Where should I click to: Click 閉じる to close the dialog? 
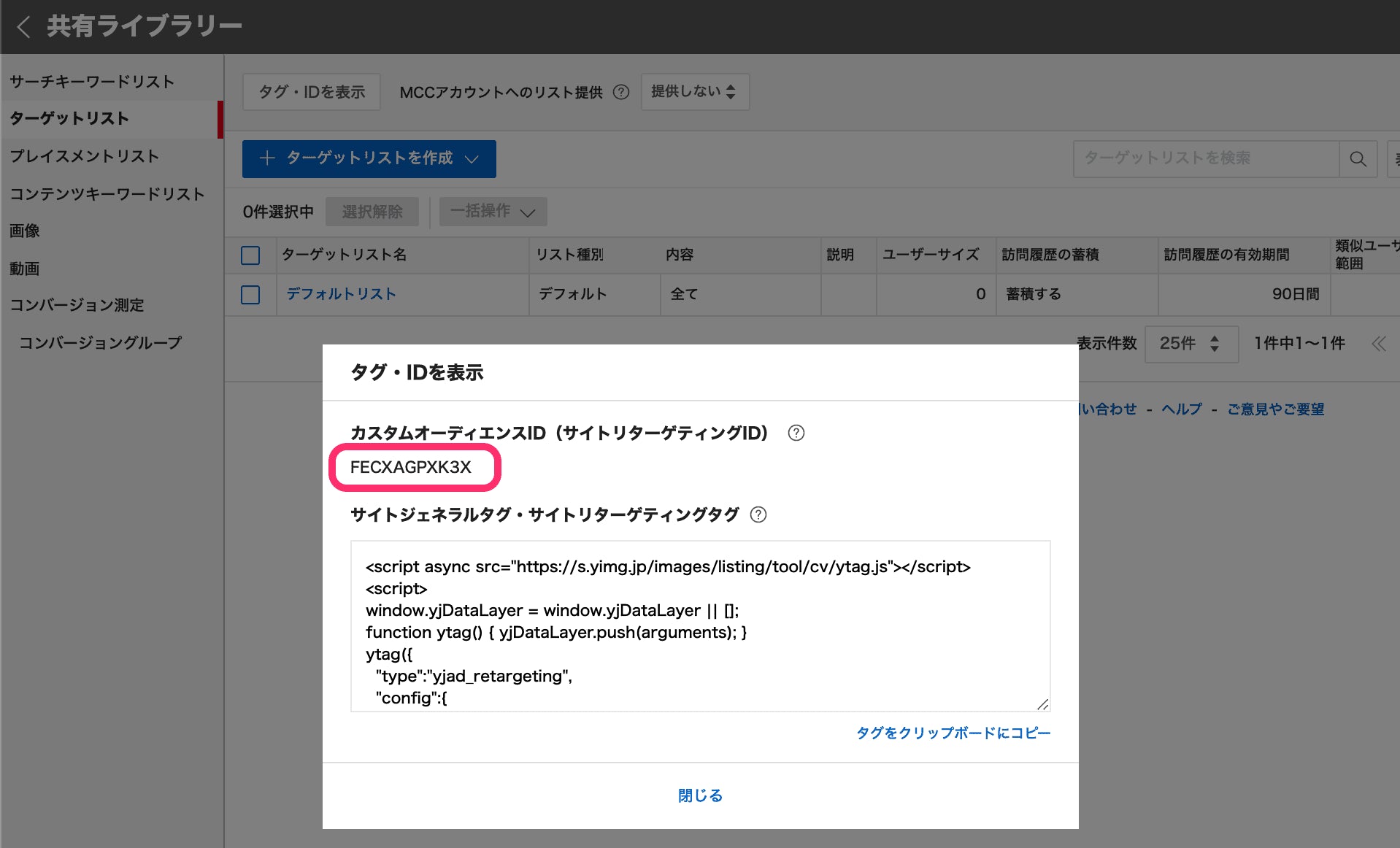coord(700,795)
